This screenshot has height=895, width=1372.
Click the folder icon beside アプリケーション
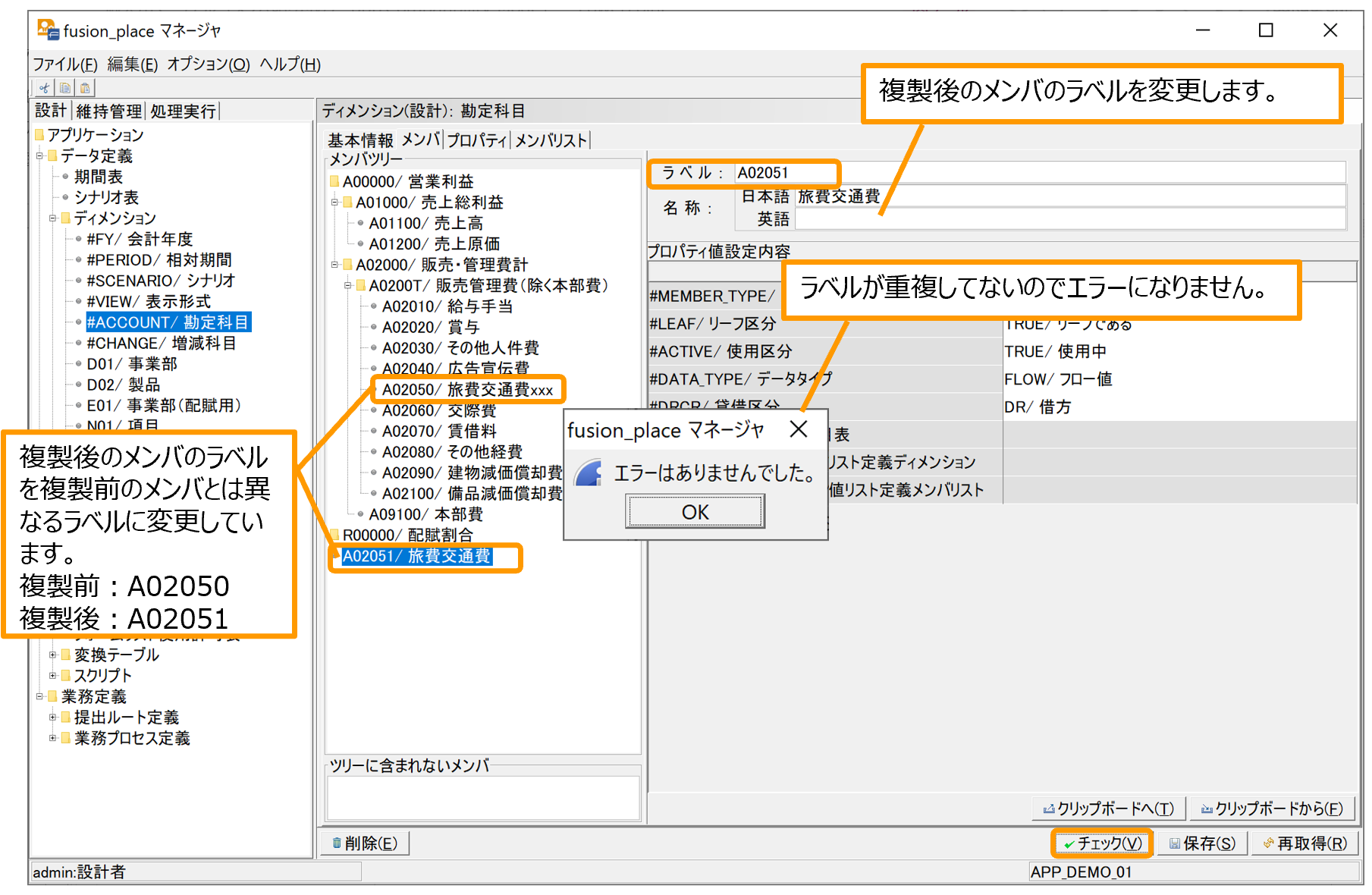[x=39, y=135]
